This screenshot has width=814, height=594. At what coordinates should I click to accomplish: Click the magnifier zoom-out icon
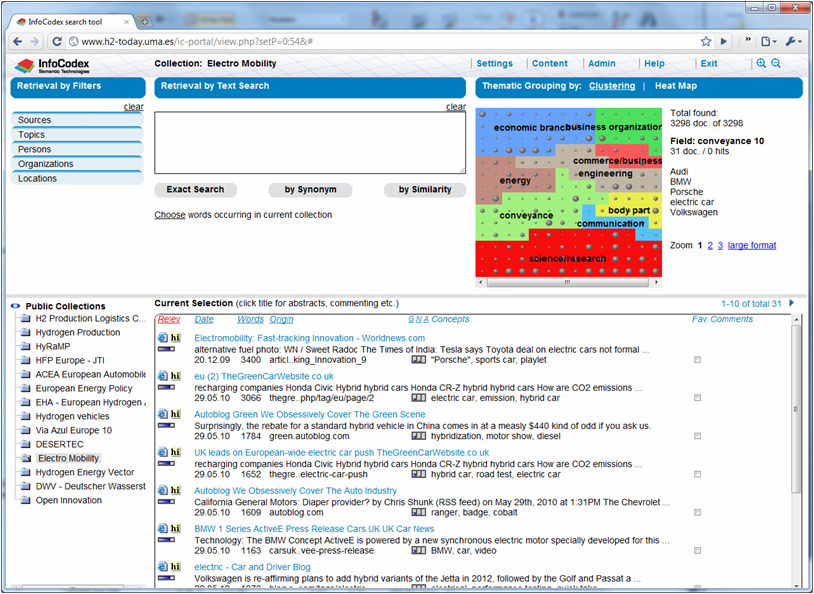[776, 63]
